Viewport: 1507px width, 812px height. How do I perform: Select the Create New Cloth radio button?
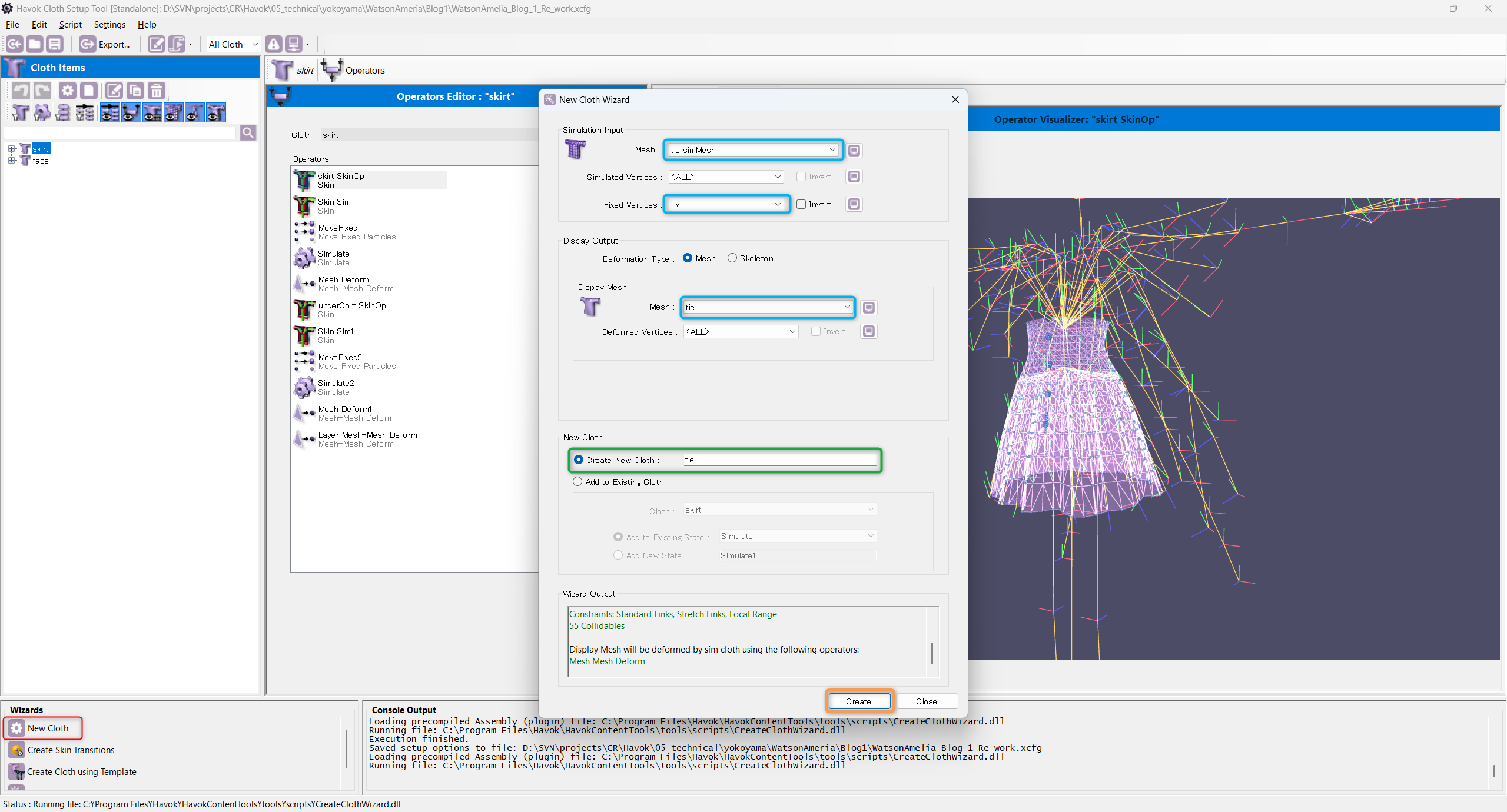[x=579, y=460]
